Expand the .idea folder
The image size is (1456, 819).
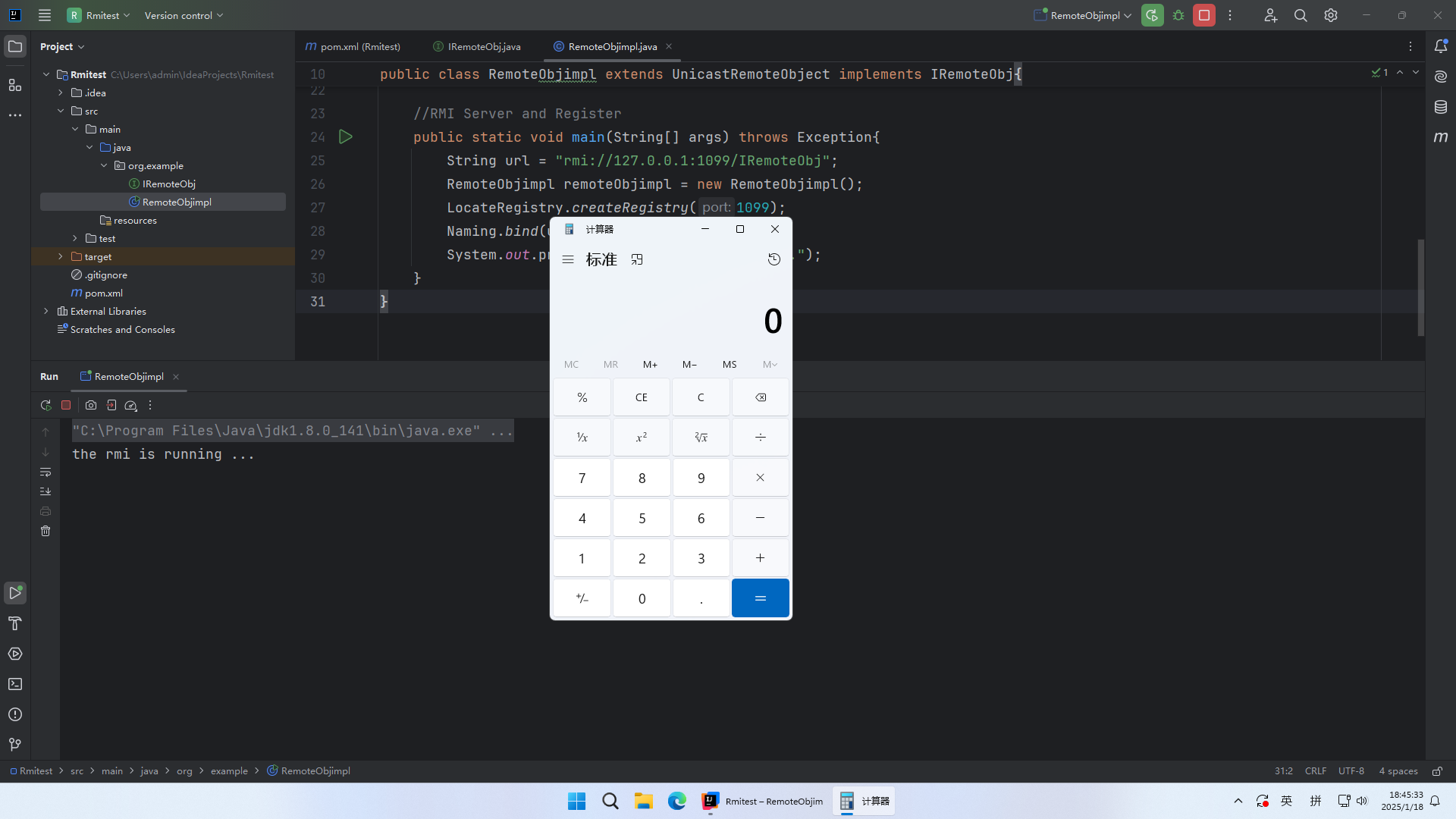tap(61, 93)
